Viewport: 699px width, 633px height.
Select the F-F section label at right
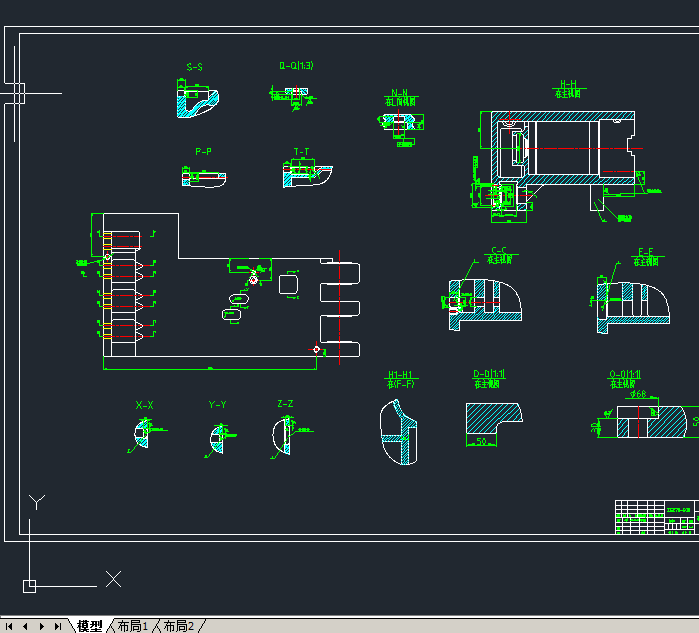pyautogui.click(x=646, y=252)
